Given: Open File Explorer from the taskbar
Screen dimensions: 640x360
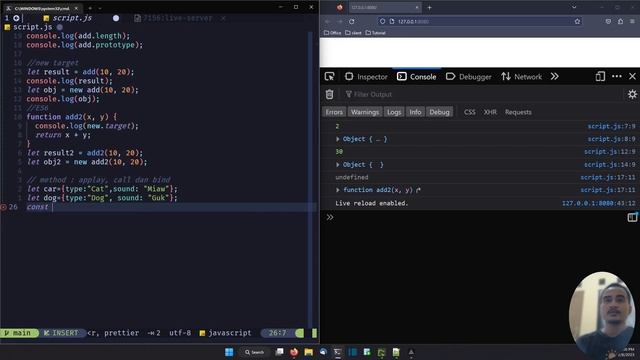Looking at the screenshot, I should 309,352.
